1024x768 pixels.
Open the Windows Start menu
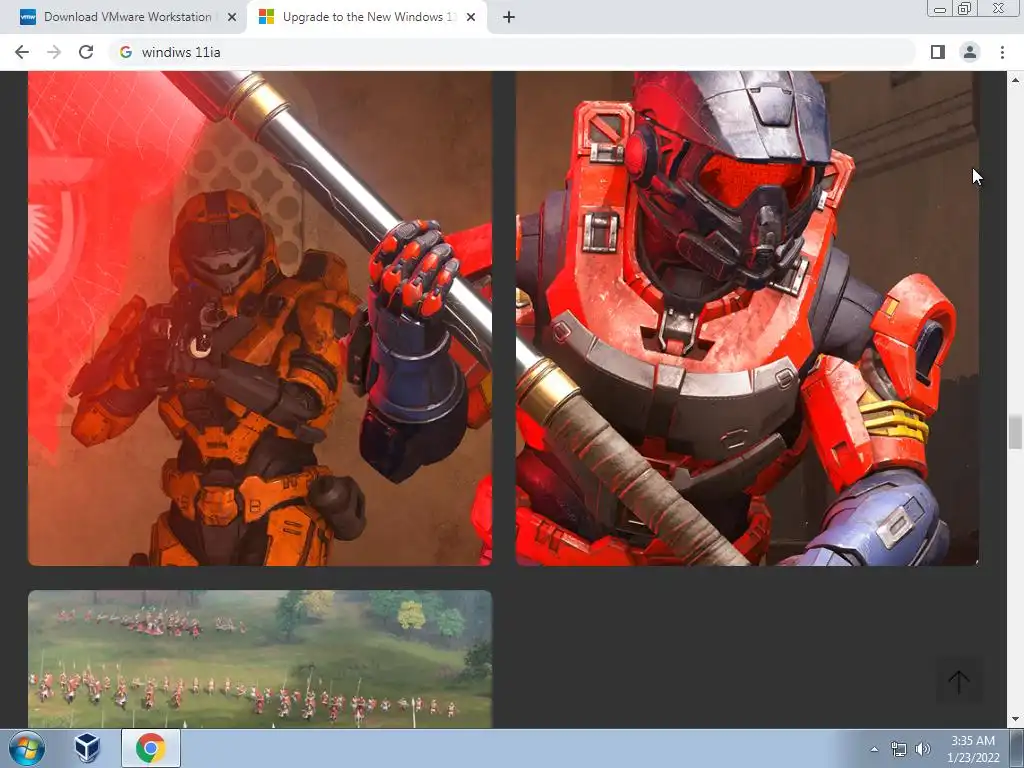[x=27, y=748]
